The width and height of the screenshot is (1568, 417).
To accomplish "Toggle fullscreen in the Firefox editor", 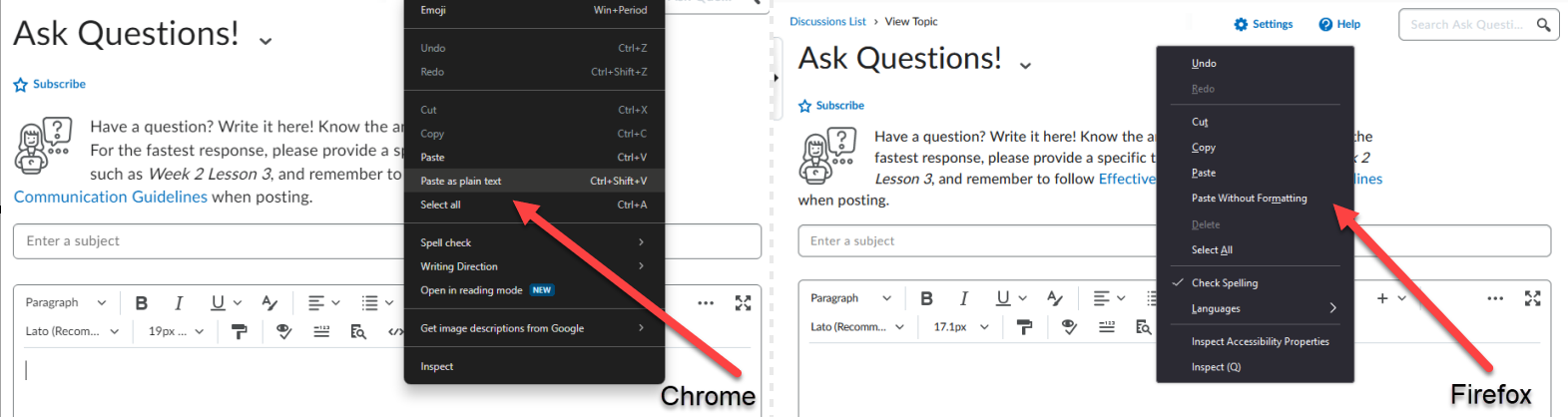I will 1533,298.
